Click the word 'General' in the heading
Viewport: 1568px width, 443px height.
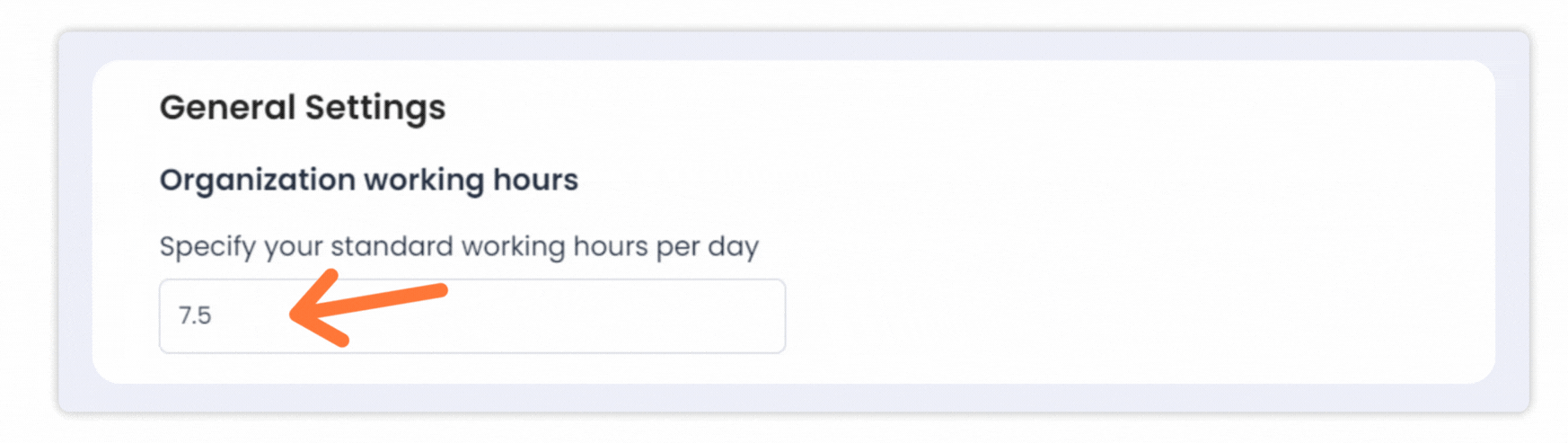coord(227,108)
